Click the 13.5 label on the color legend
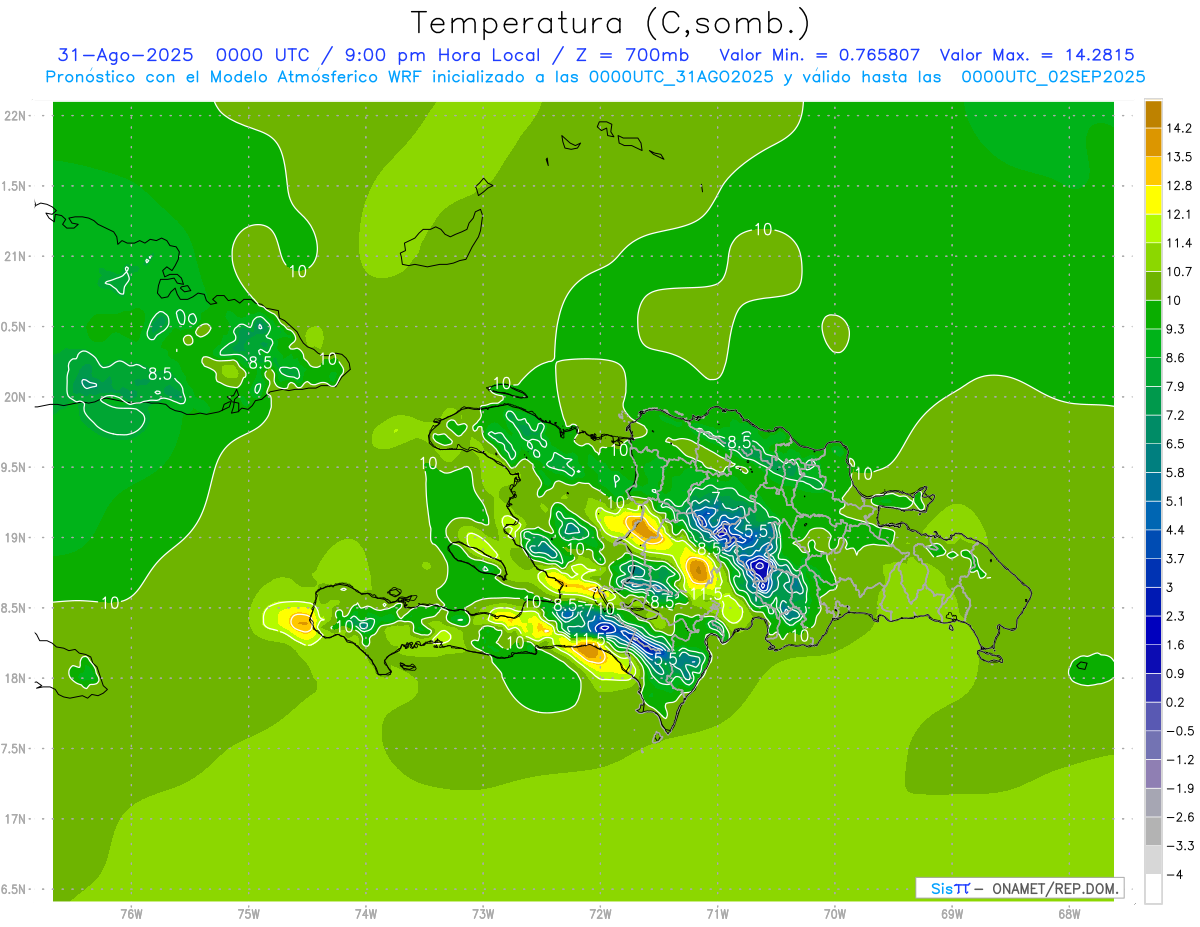 click(1177, 156)
